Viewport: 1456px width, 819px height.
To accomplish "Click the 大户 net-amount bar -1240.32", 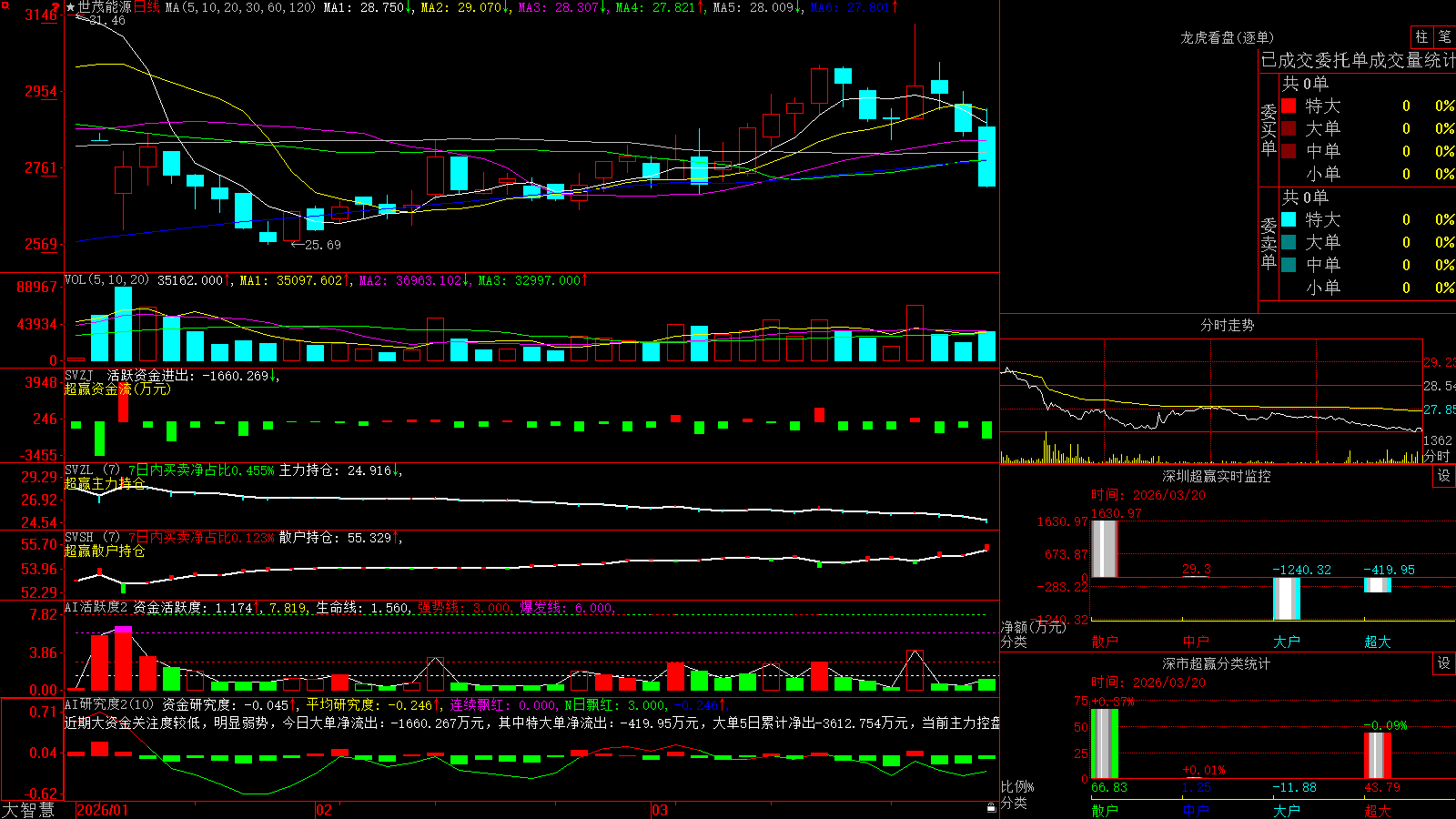I will coord(1286,599).
